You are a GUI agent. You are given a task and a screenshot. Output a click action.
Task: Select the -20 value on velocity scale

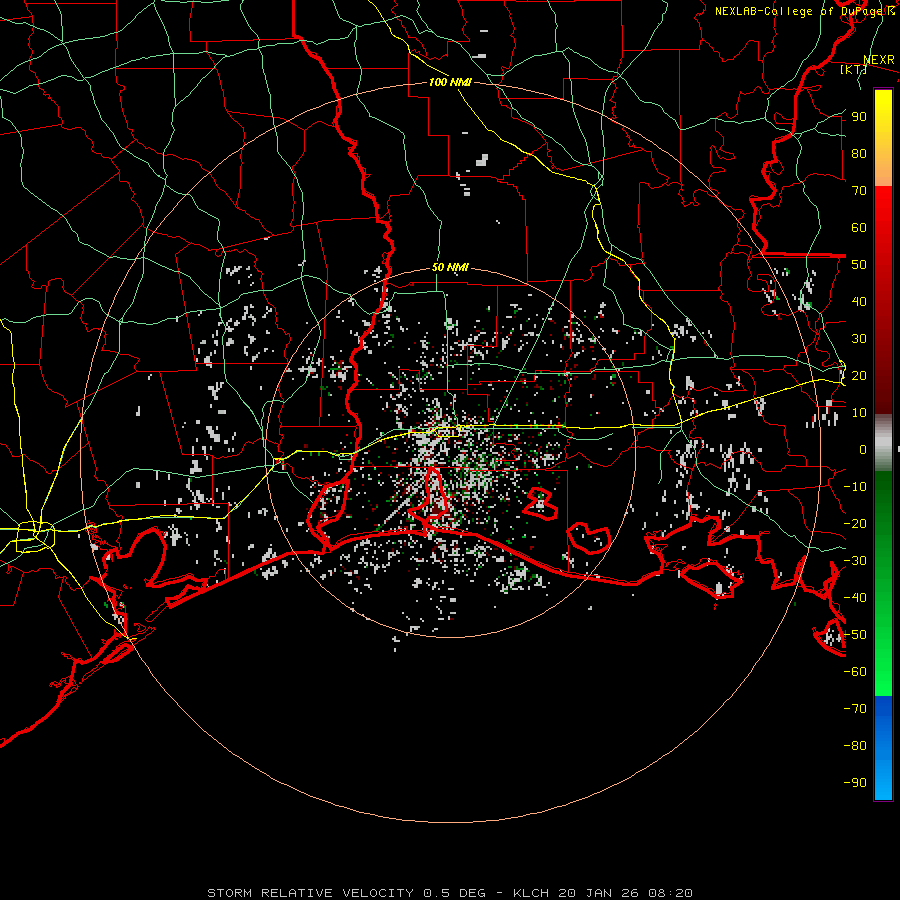point(855,524)
